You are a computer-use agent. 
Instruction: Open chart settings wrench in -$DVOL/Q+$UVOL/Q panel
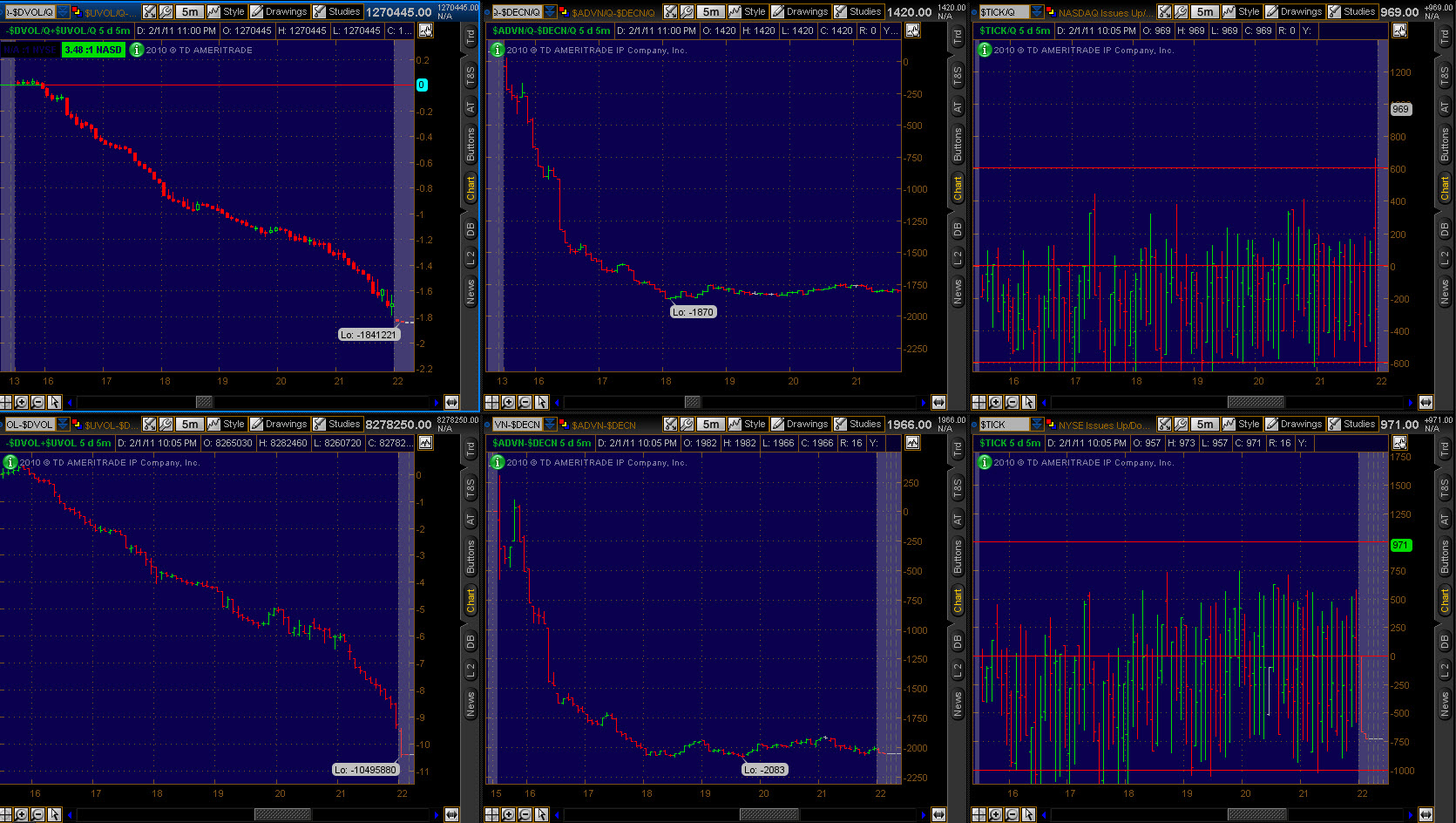[166, 11]
